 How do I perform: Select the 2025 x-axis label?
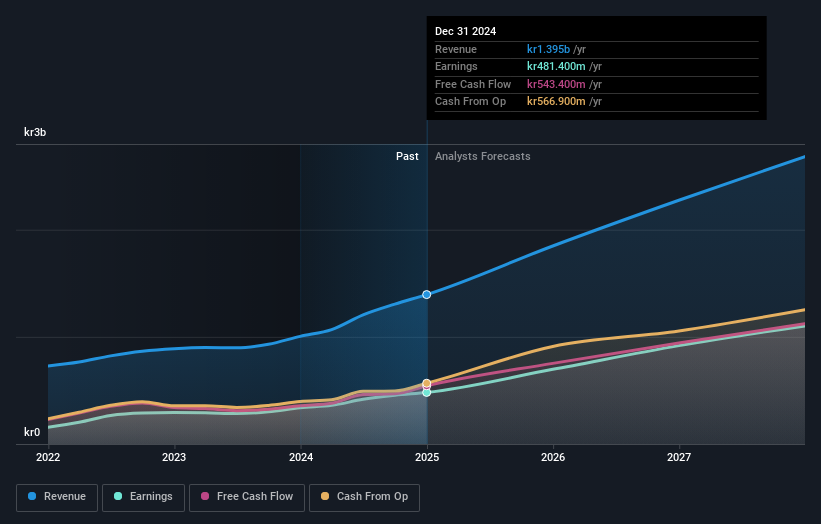427,458
